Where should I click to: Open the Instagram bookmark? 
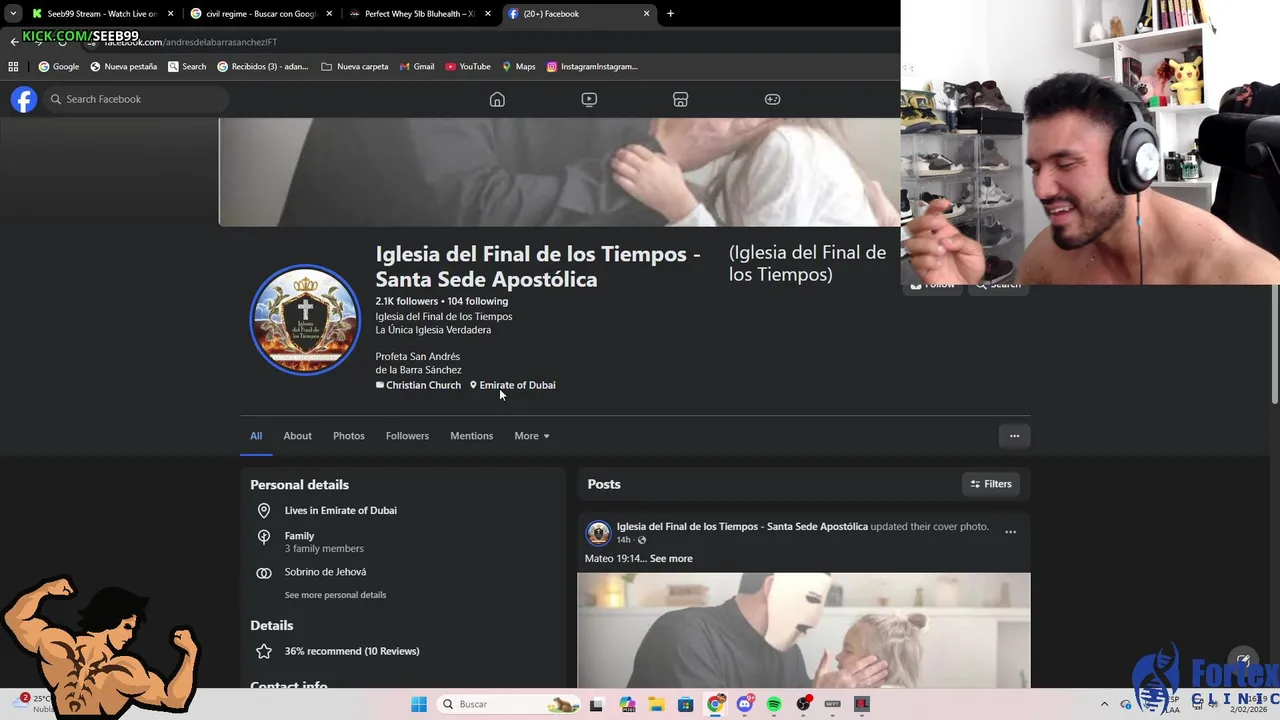point(592,67)
